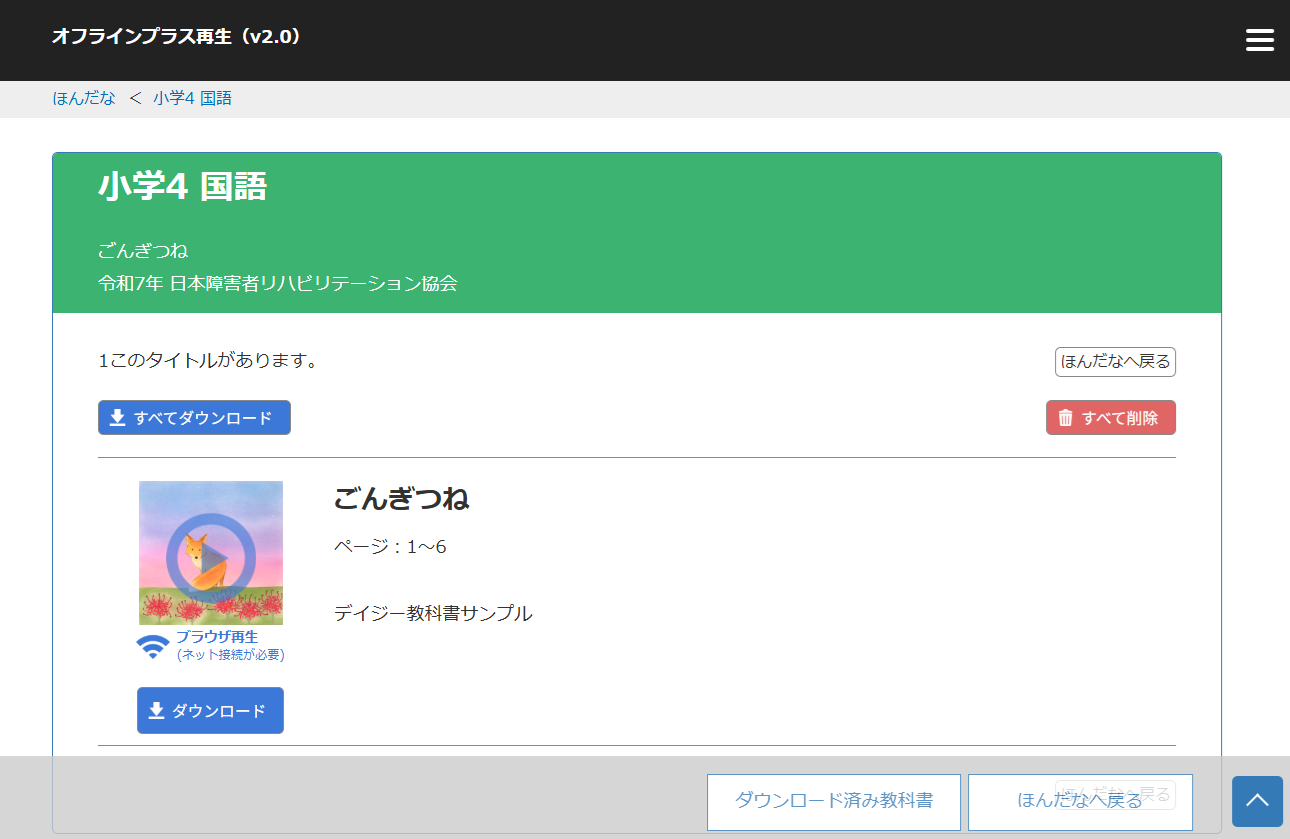The height and width of the screenshot is (839, 1290).
Task: Open ダウンロード済み教科書 in the footer bar
Action: tap(833, 801)
